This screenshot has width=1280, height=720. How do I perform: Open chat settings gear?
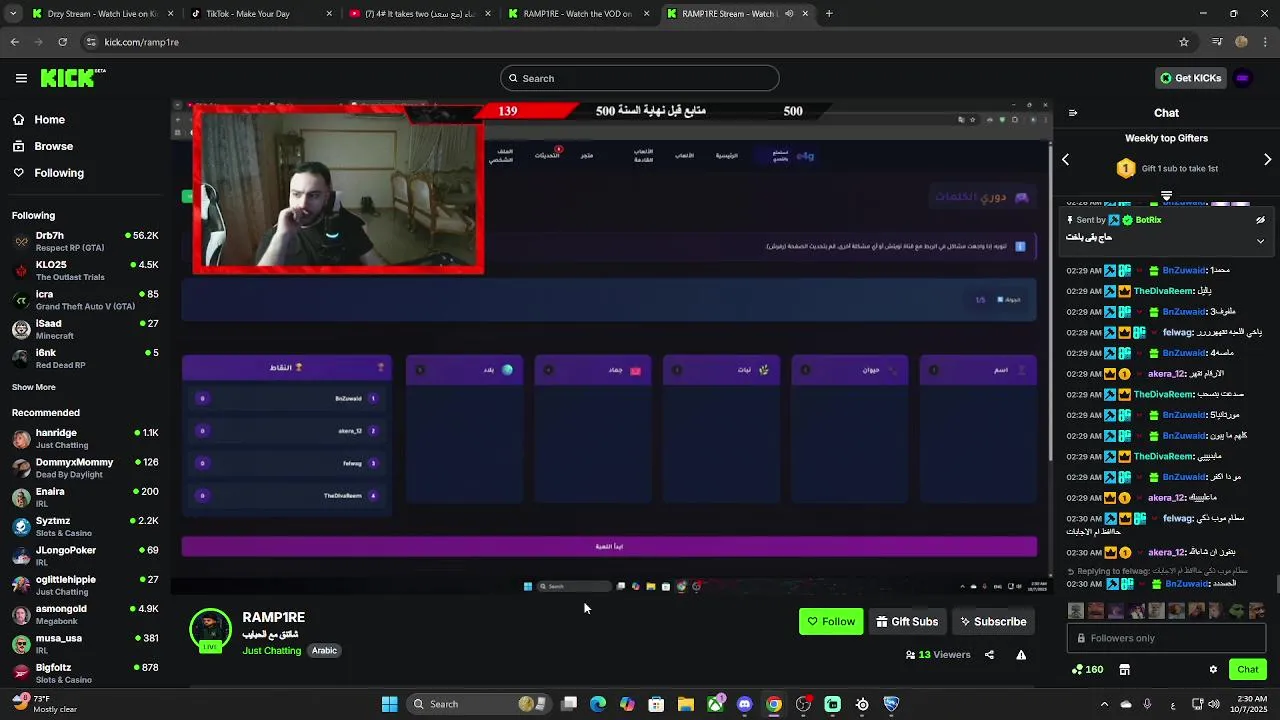pos(1213,669)
